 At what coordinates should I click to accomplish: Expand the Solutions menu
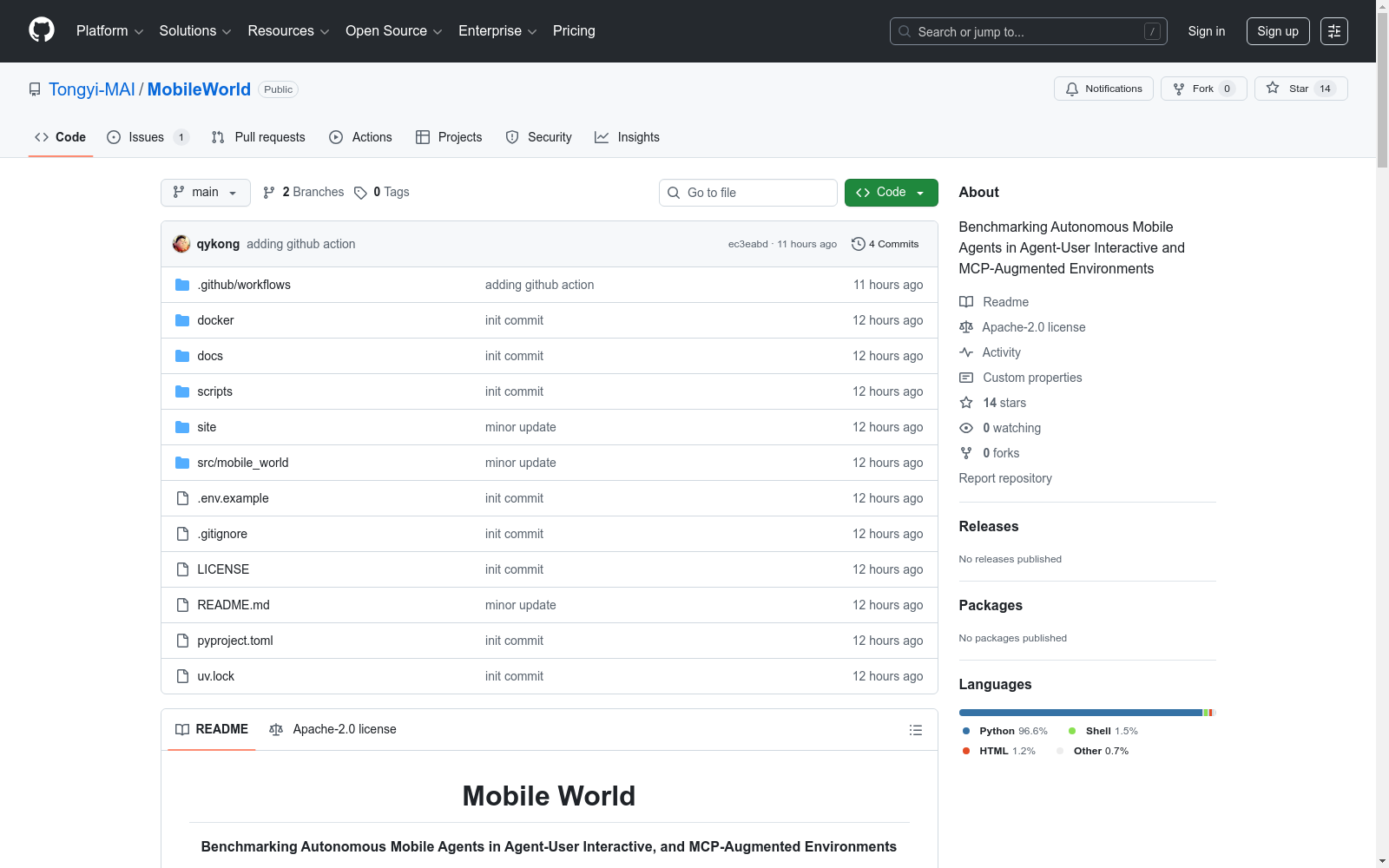[x=195, y=31]
